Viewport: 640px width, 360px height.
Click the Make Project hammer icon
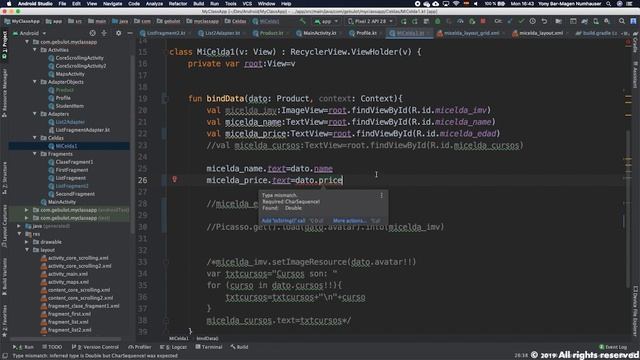[302, 21]
